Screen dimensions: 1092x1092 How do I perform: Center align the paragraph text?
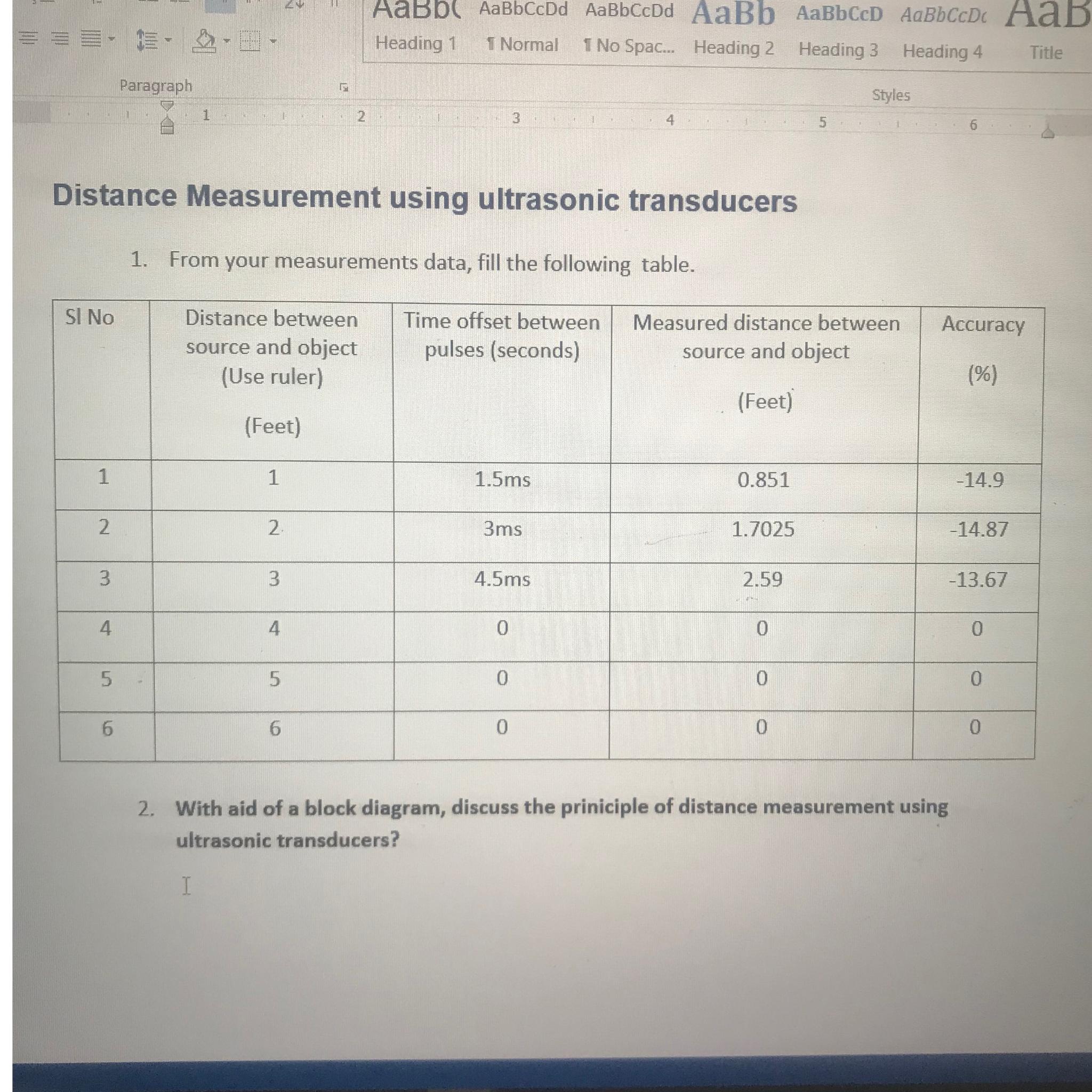(27, 38)
